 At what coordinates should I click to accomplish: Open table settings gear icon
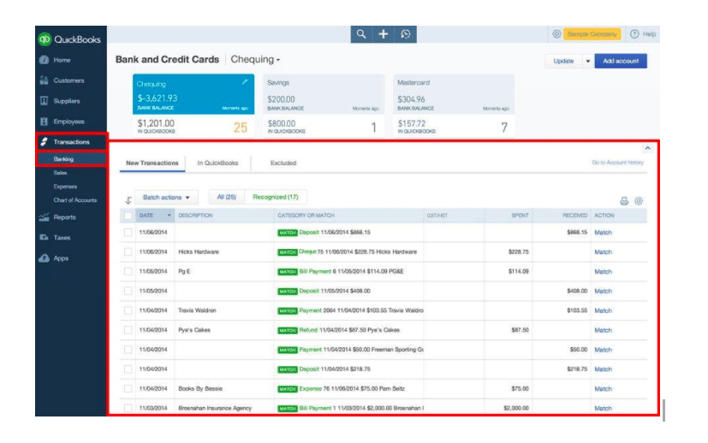tap(638, 201)
